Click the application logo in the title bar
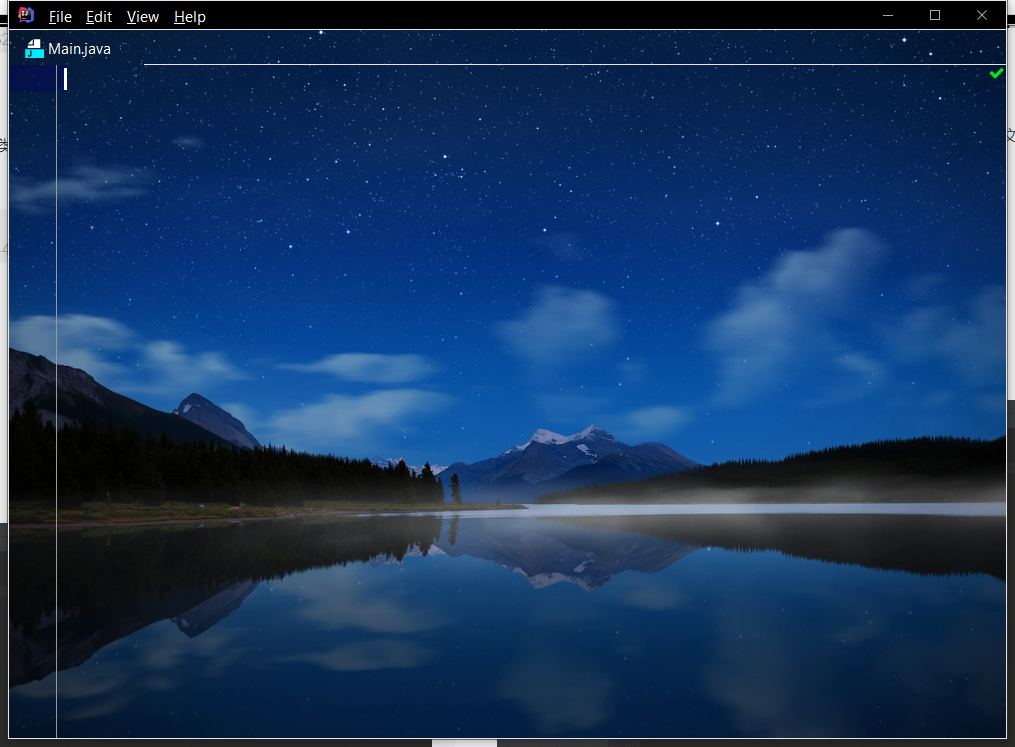The height and width of the screenshot is (747, 1015). 26,15
